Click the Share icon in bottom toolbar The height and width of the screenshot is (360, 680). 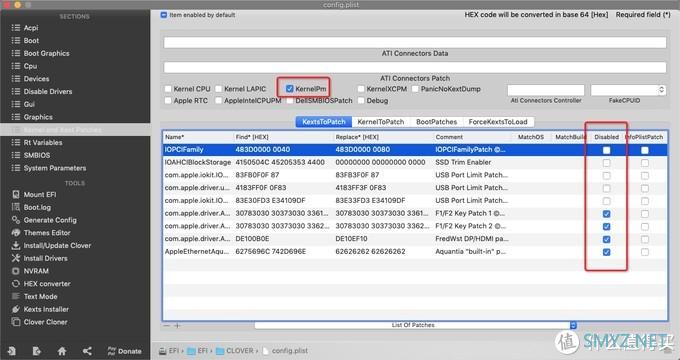coord(87,351)
